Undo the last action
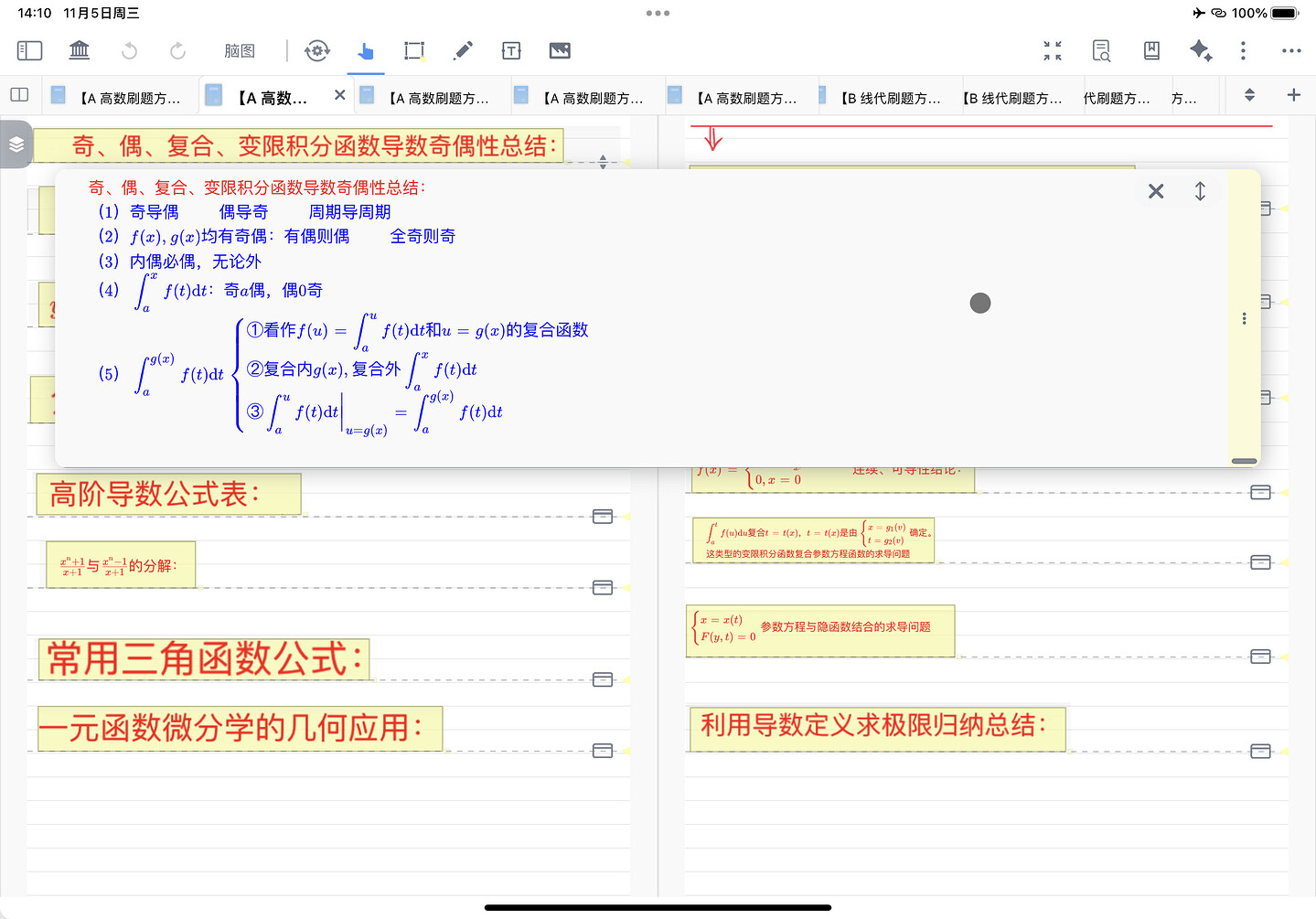1316x919 pixels. 129,51
